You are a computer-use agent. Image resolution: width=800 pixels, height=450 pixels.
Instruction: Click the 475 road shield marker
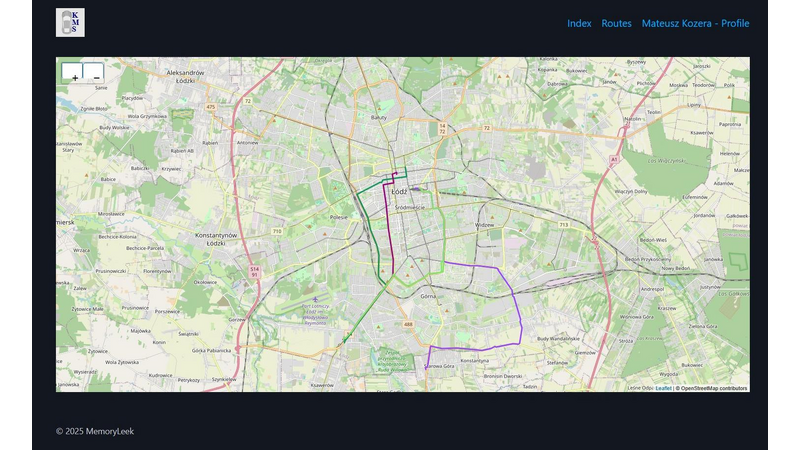pyautogui.click(x=211, y=107)
